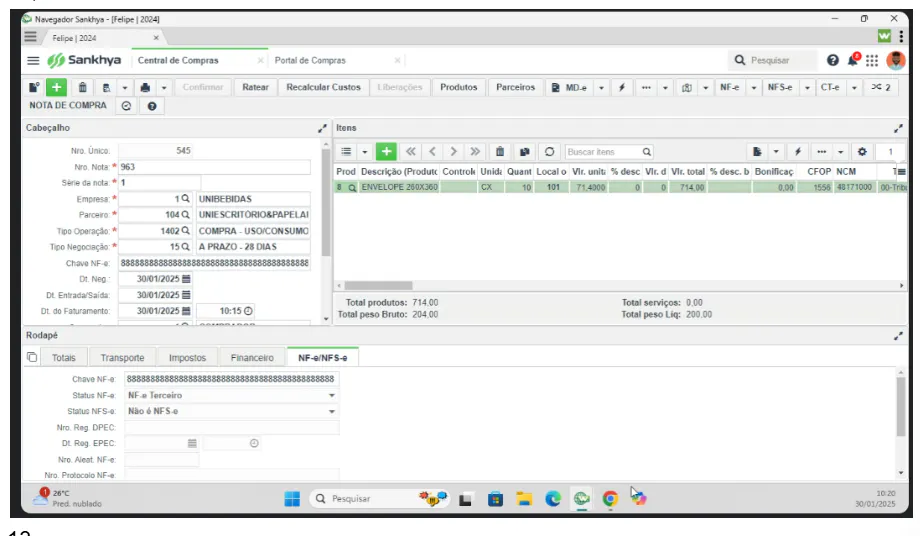Viewport: 920px width, 536px height.
Task: Open notifications bell icon
Action: coord(853,60)
